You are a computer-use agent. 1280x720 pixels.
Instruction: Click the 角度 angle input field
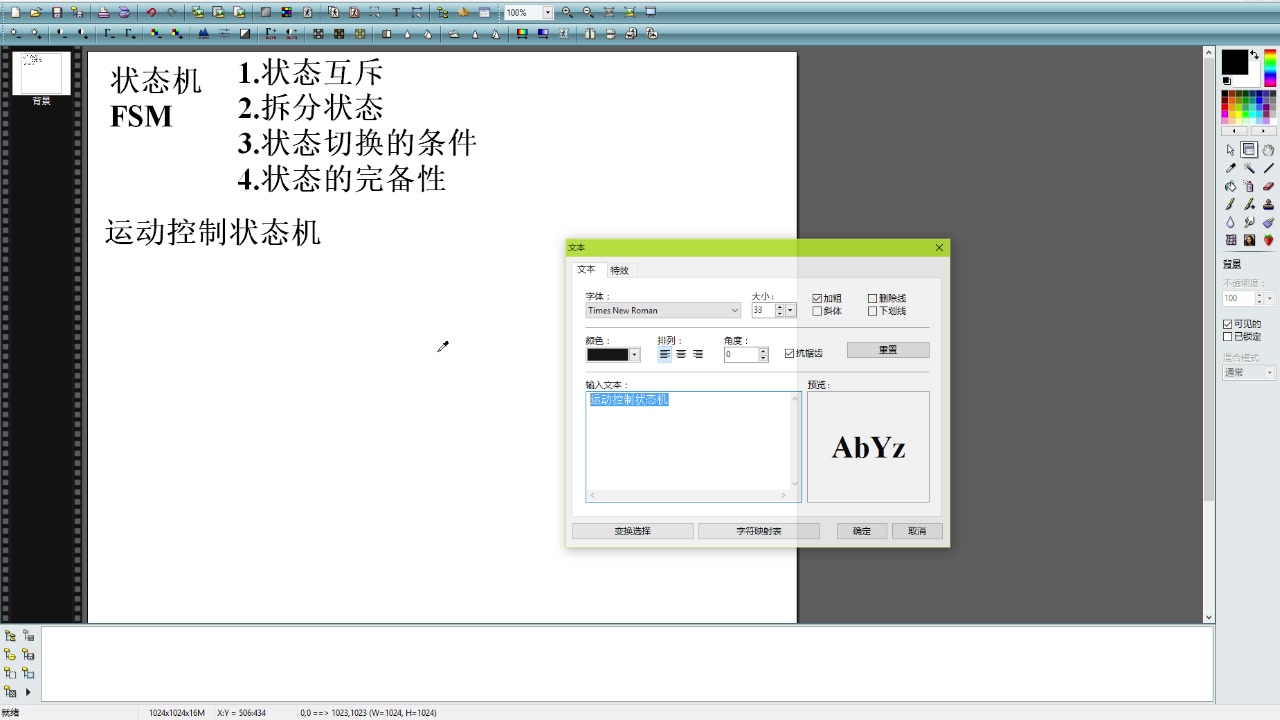(741, 354)
